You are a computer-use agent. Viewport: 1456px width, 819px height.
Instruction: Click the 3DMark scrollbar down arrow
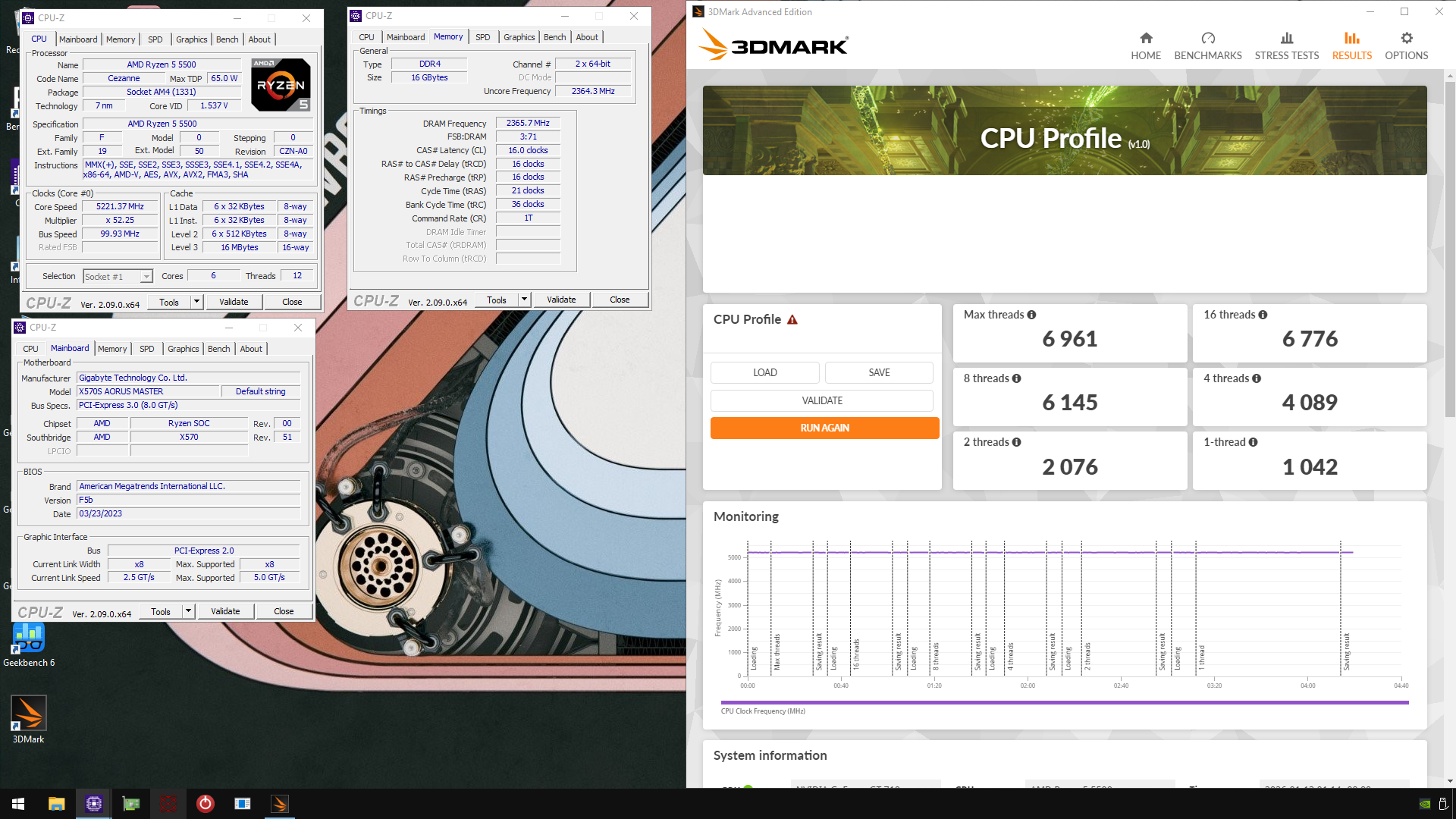[x=1450, y=781]
